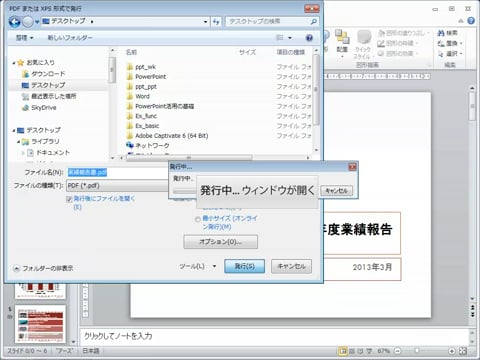Sort by the サイズ size column header
The image size is (480, 360).
pyautogui.click(x=248, y=52)
